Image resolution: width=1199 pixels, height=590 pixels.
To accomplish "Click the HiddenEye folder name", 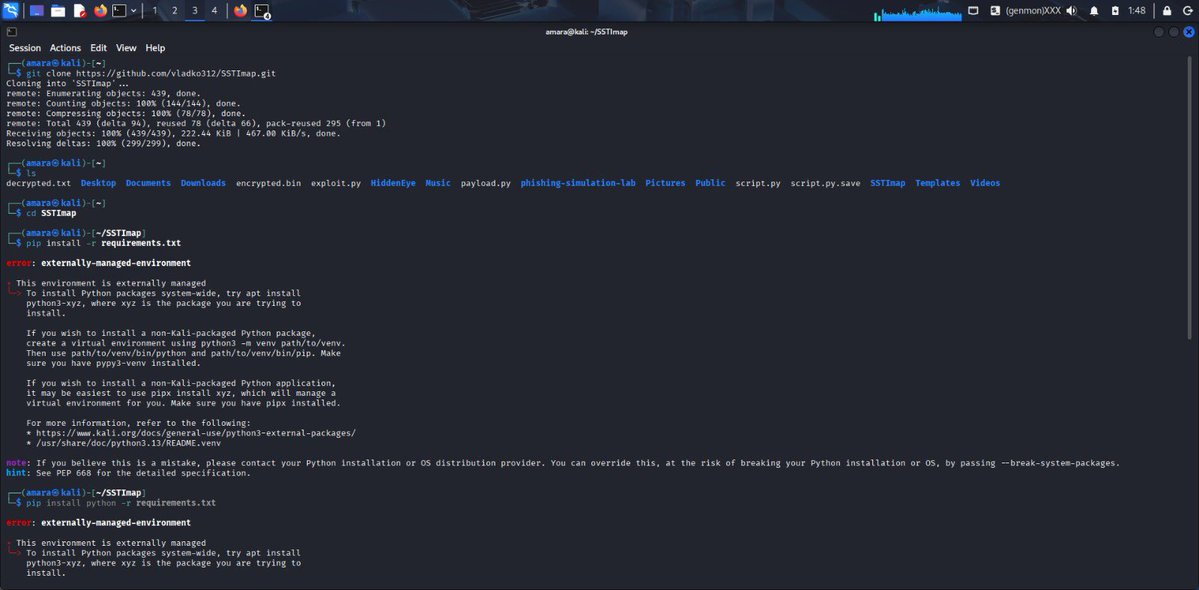I will pos(393,183).
